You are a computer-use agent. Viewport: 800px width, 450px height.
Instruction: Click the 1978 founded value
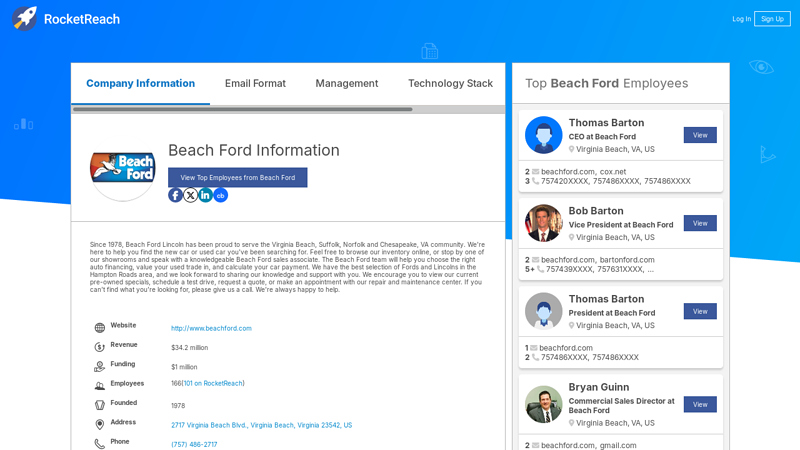tap(178, 406)
